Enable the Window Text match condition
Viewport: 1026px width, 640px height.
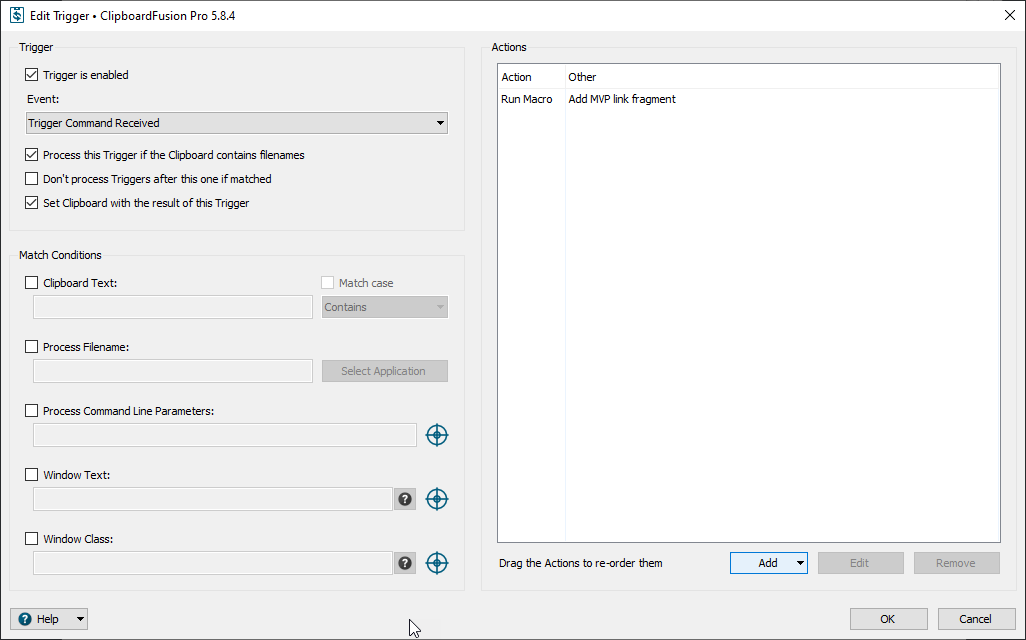pos(31,475)
